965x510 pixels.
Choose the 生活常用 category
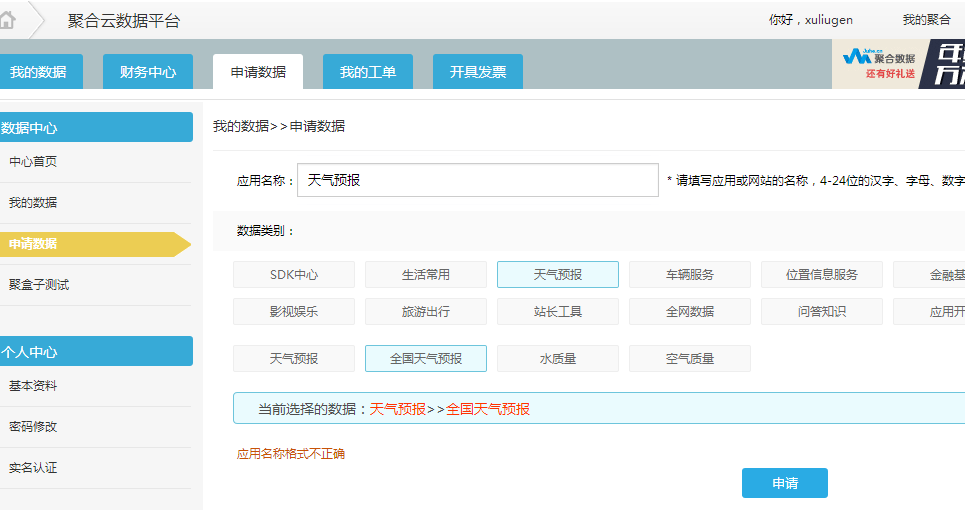(426, 275)
